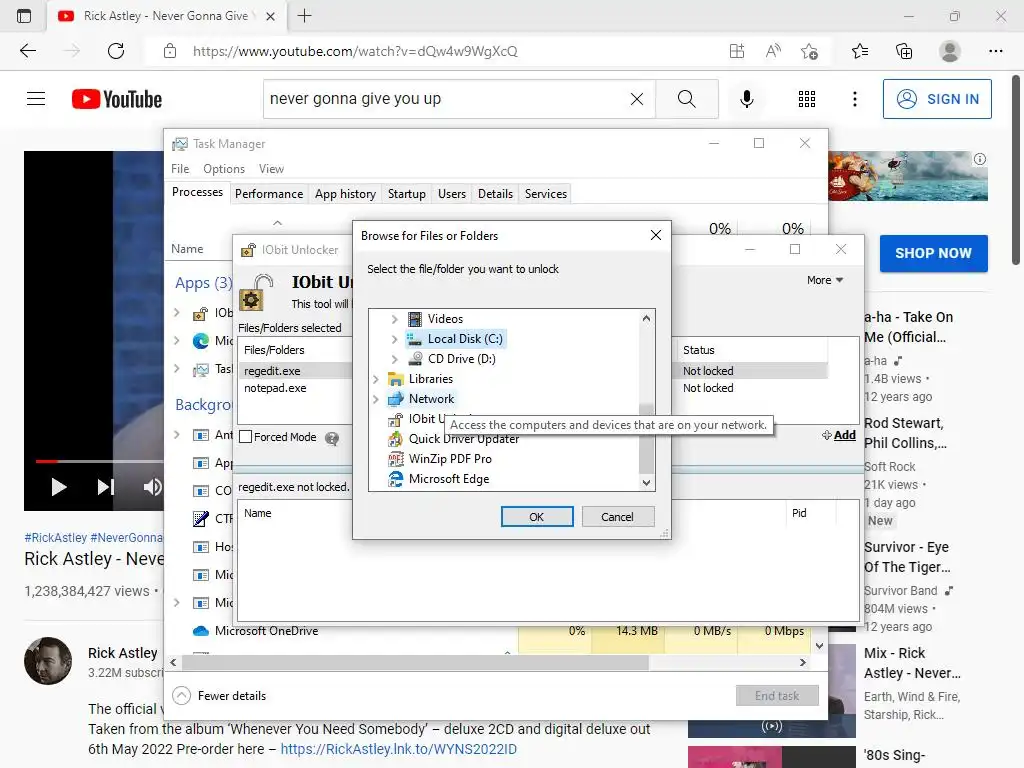Screen dimensions: 1024x768
Task: Open Read aloud icon in address bar
Action: click(x=773, y=51)
